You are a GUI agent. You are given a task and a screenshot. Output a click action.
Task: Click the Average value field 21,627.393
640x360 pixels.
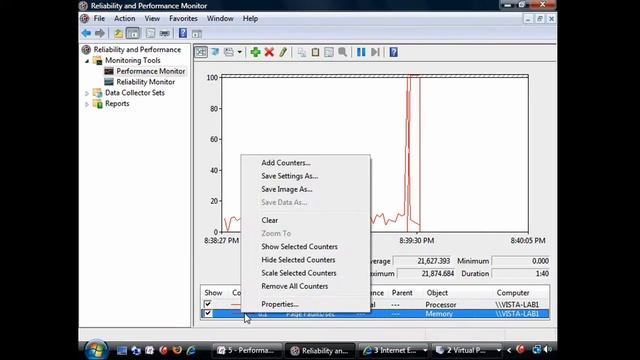422,261
